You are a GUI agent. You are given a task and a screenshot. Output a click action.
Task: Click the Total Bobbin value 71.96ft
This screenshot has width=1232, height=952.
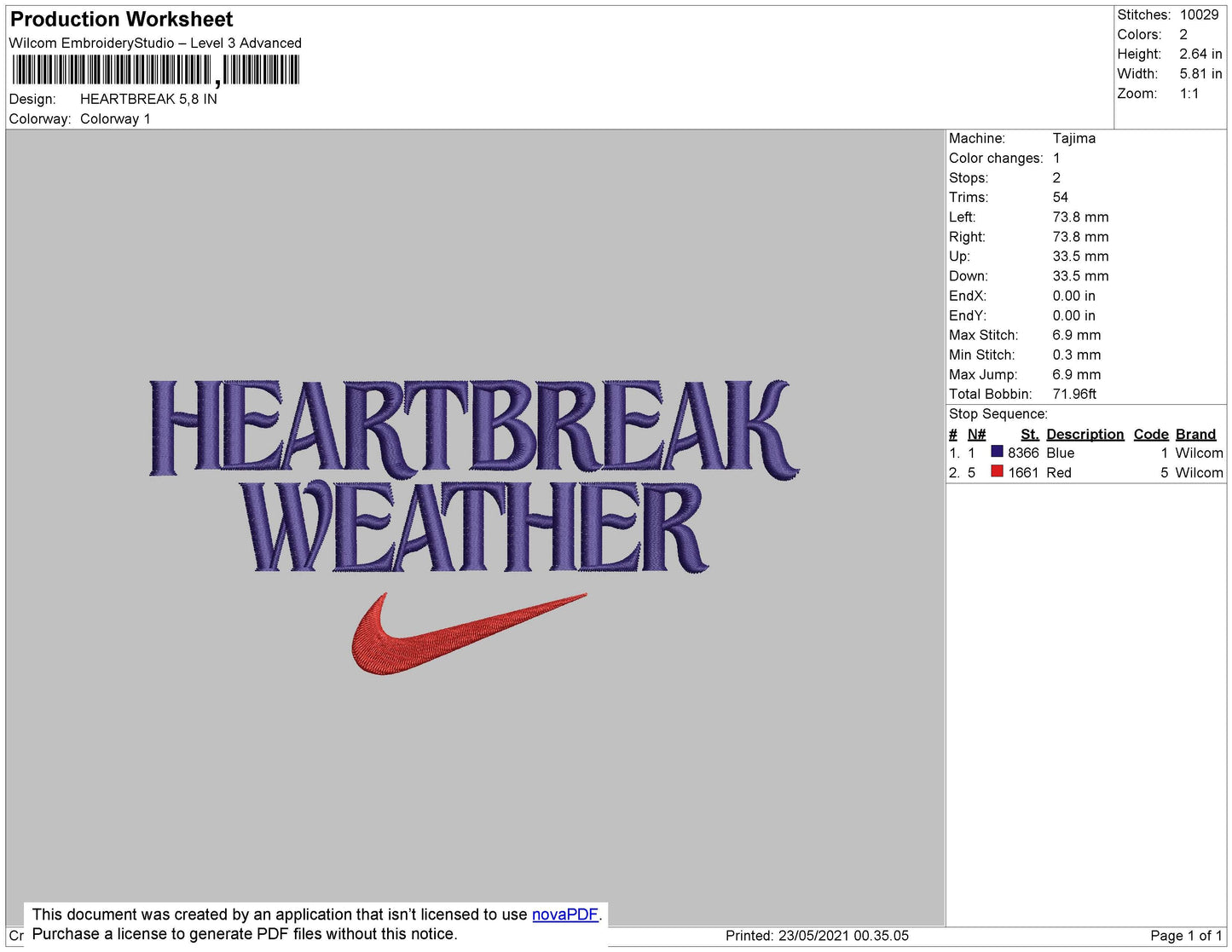tap(1074, 394)
